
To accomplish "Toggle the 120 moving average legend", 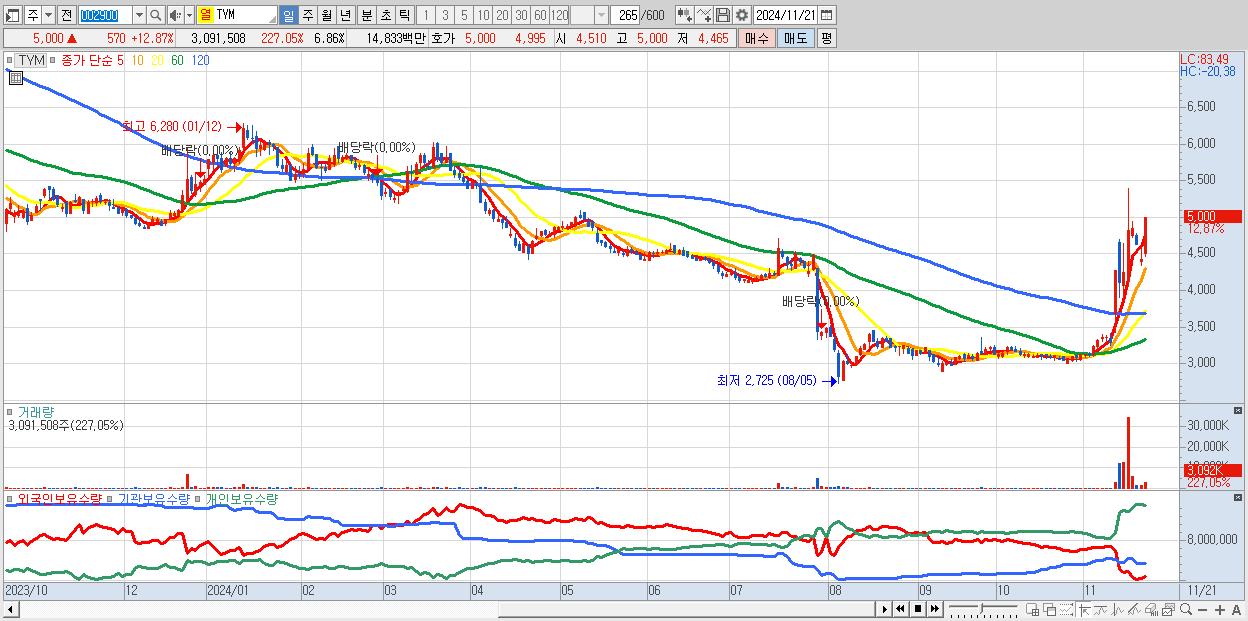I will [x=200, y=60].
